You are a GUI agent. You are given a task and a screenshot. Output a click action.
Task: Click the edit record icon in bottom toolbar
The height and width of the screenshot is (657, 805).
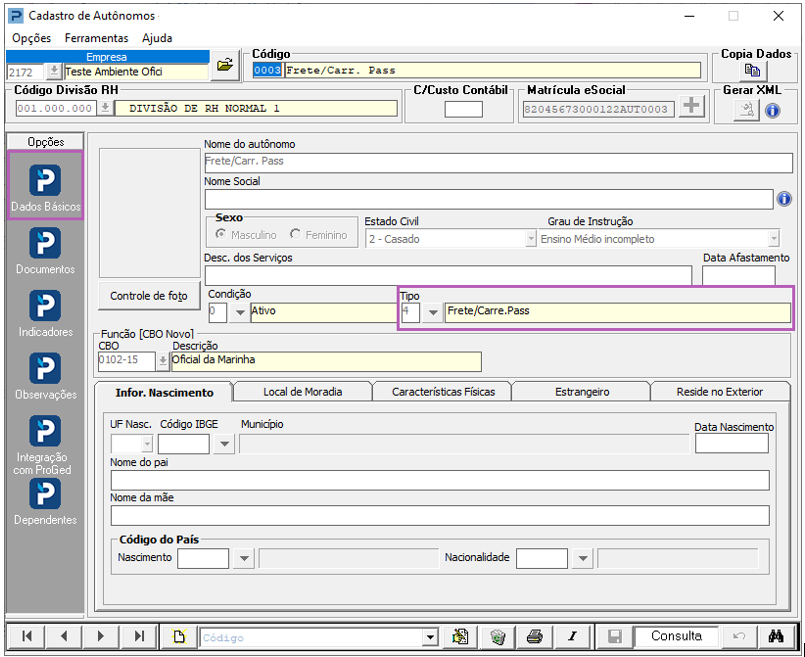[461, 637]
